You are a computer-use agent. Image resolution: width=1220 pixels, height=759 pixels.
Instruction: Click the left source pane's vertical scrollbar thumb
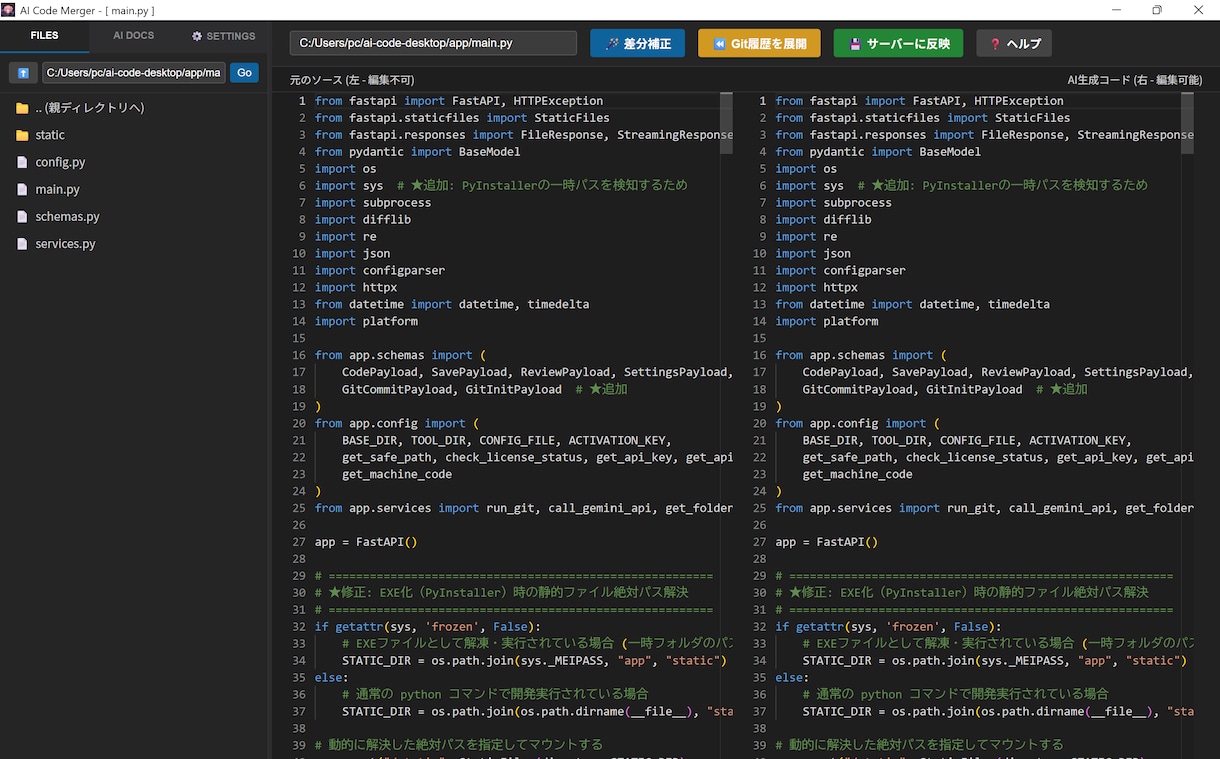[x=727, y=123]
